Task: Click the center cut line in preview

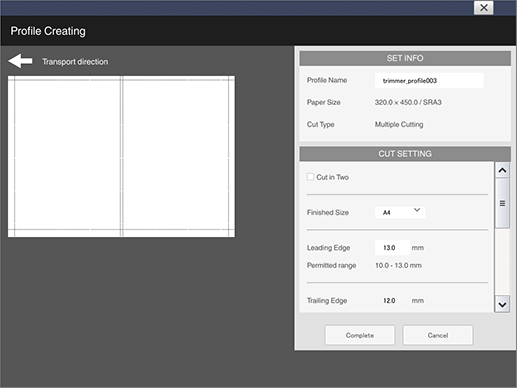Action: (x=122, y=157)
